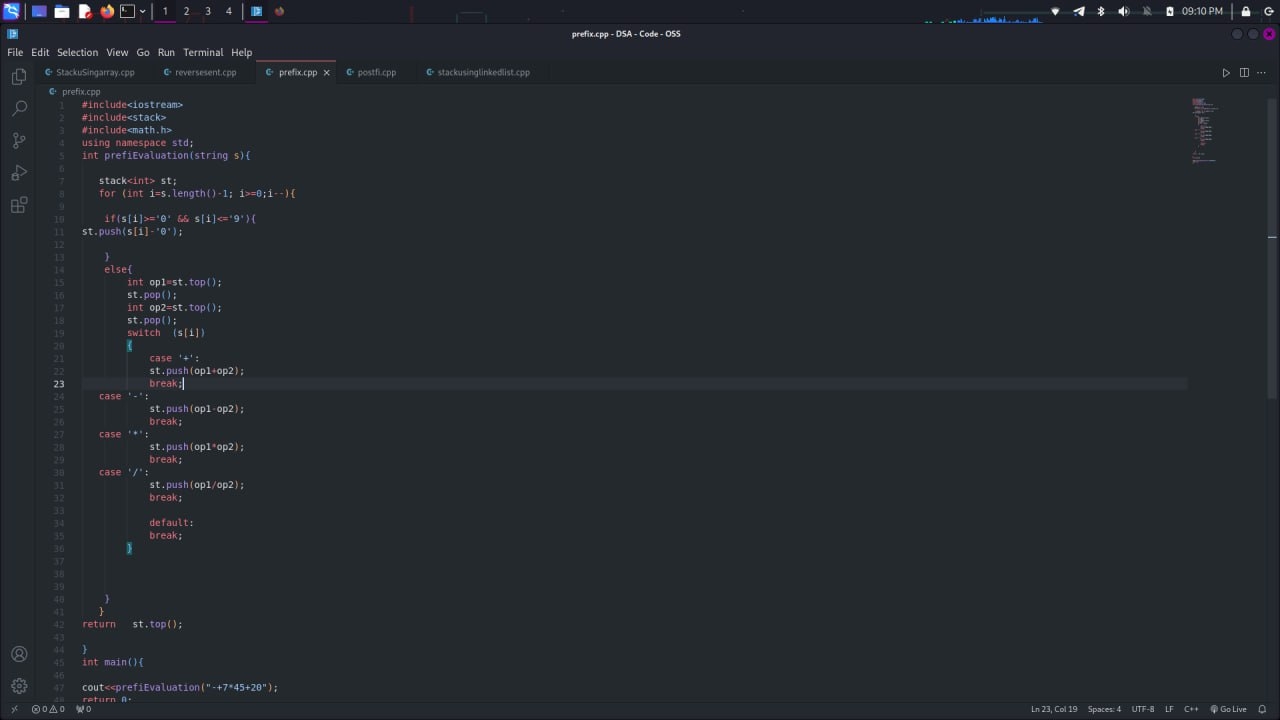
Task: Expand the terminal dropdown arrow in taskbar
Action: (143, 11)
